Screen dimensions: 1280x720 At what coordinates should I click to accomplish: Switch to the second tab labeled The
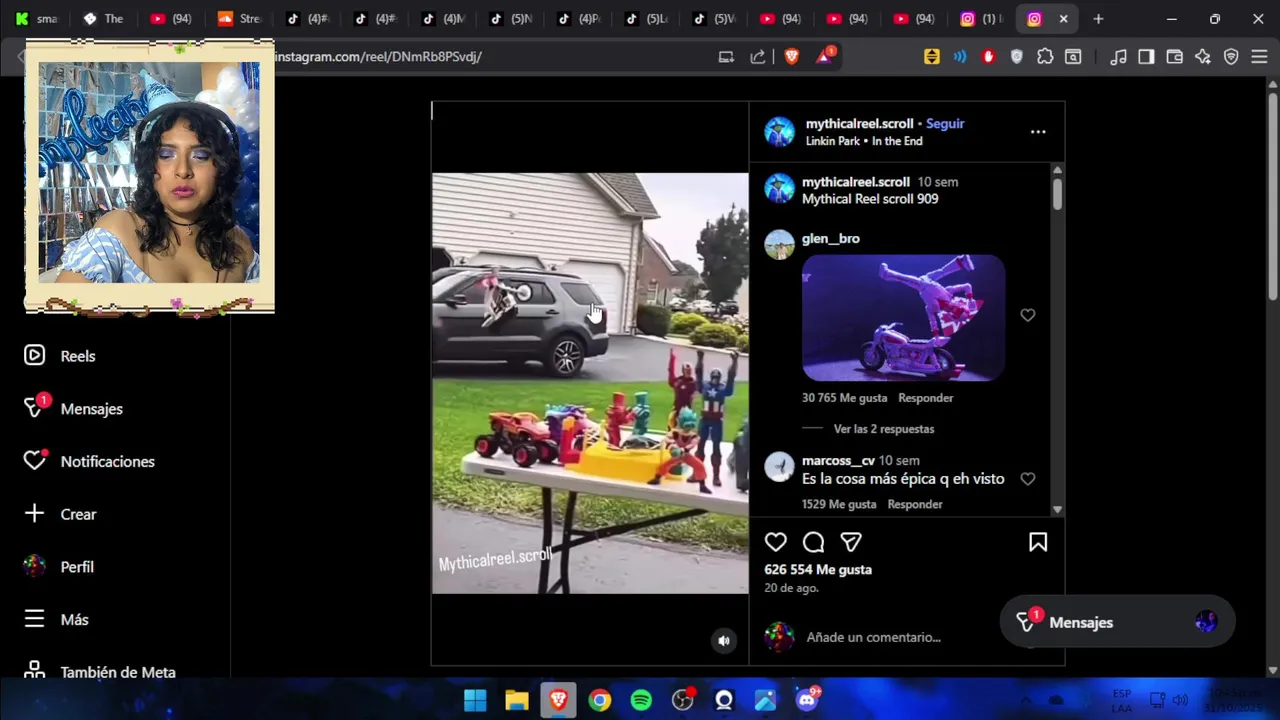104,19
